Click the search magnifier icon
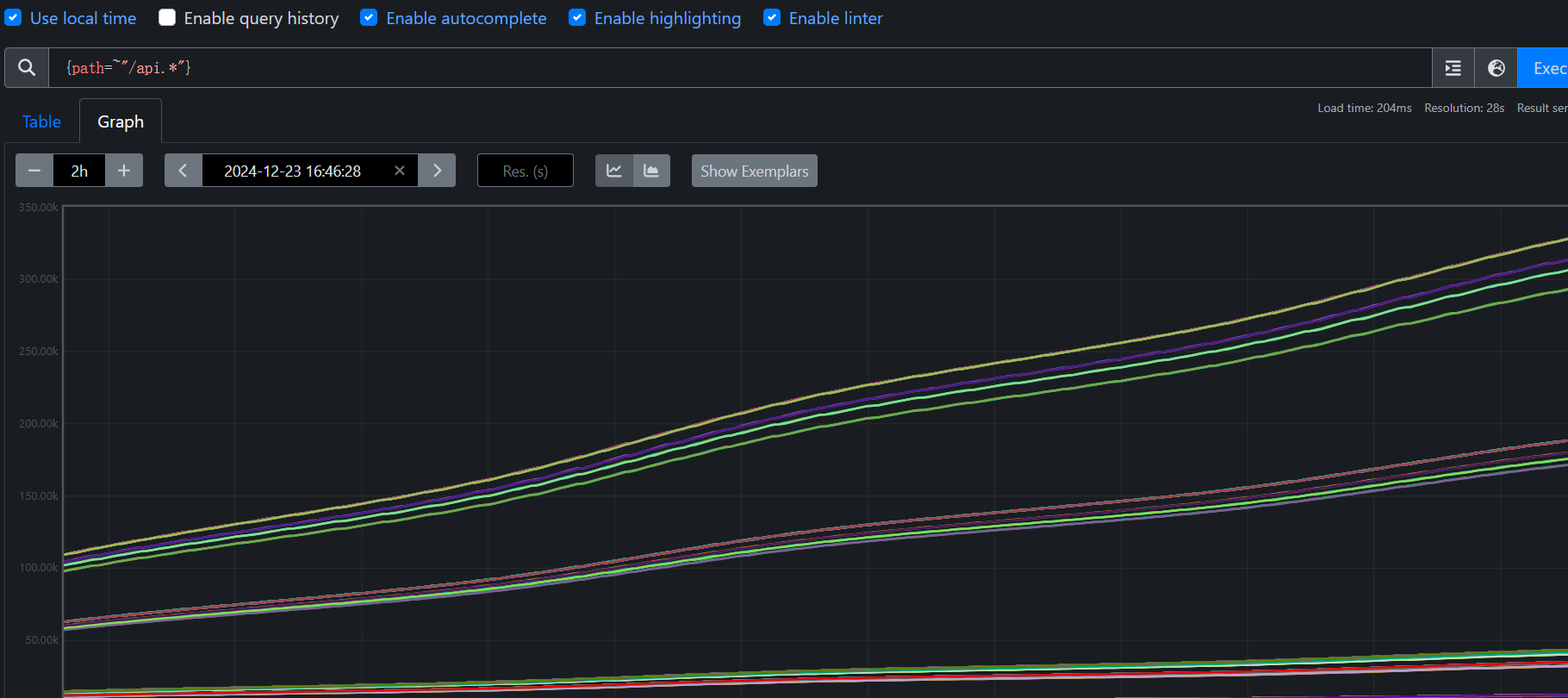The height and width of the screenshot is (698, 1568). click(x=27, y=68)
